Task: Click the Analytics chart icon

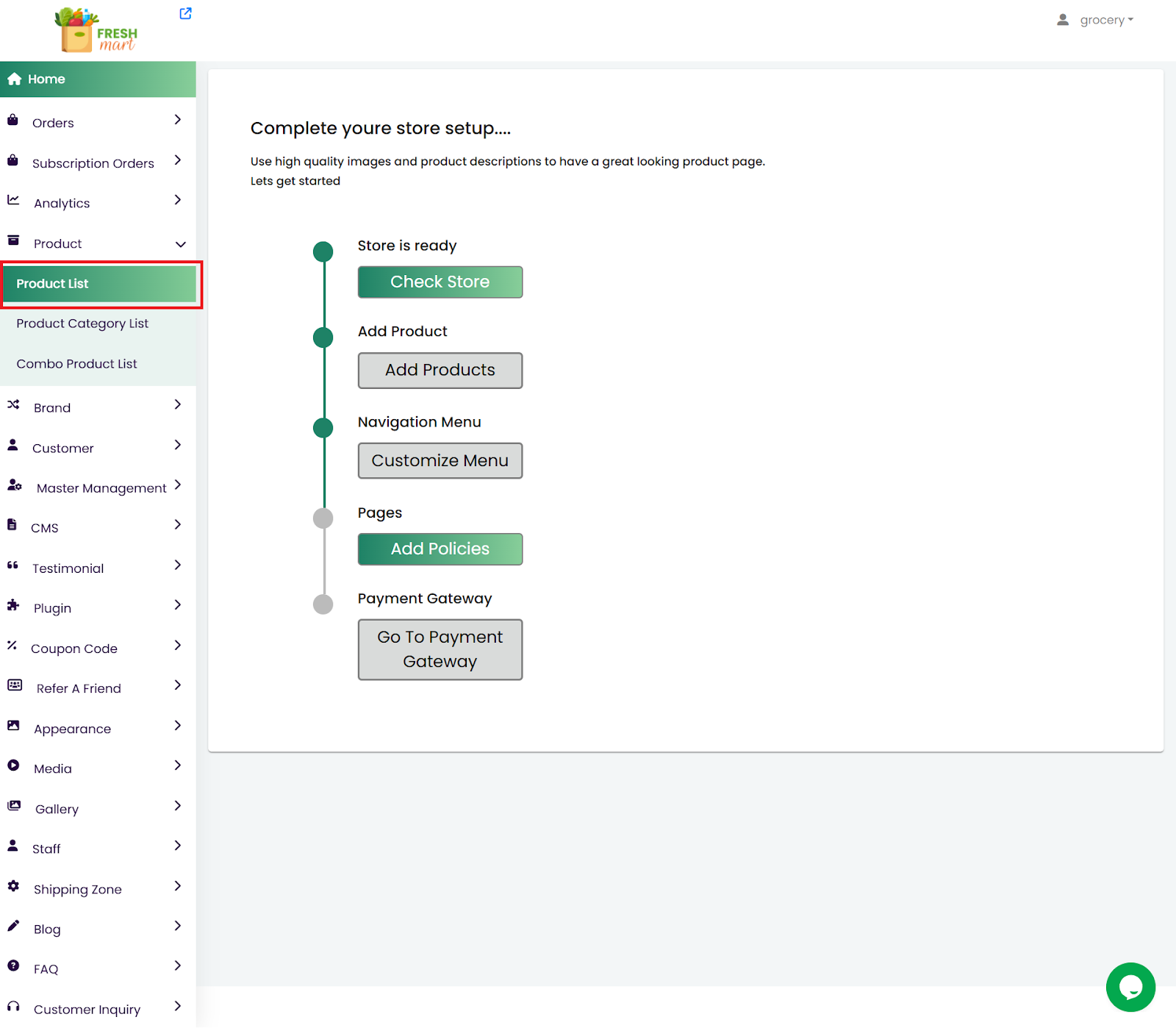Action: coord(13,200)
